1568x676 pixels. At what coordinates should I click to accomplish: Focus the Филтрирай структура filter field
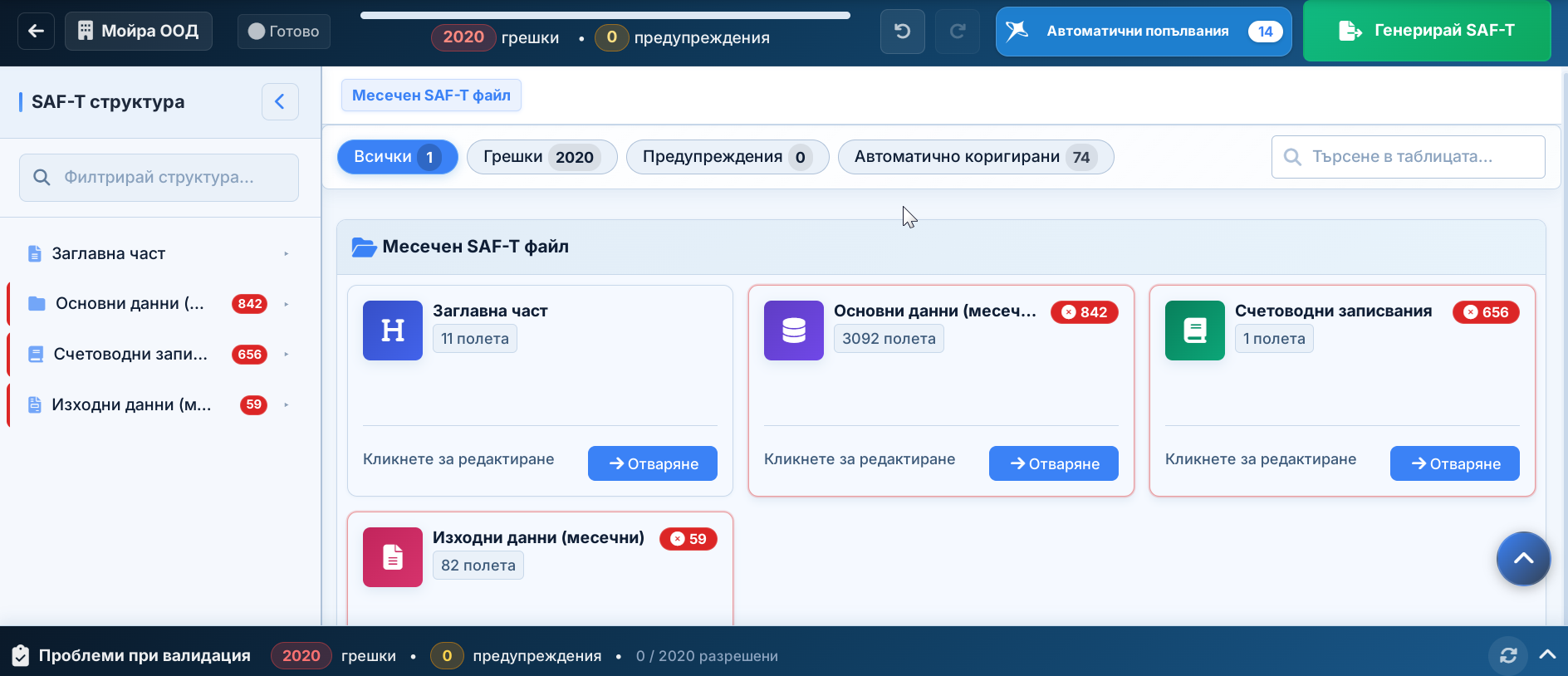pos(159,177)
